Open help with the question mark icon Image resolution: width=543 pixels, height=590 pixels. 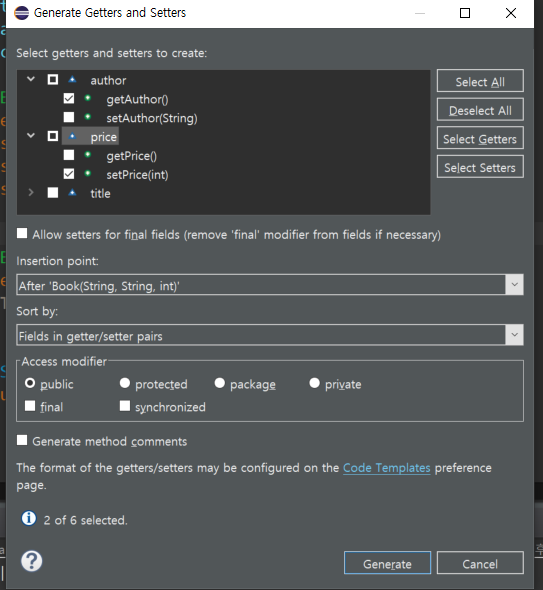click(32, 561)
